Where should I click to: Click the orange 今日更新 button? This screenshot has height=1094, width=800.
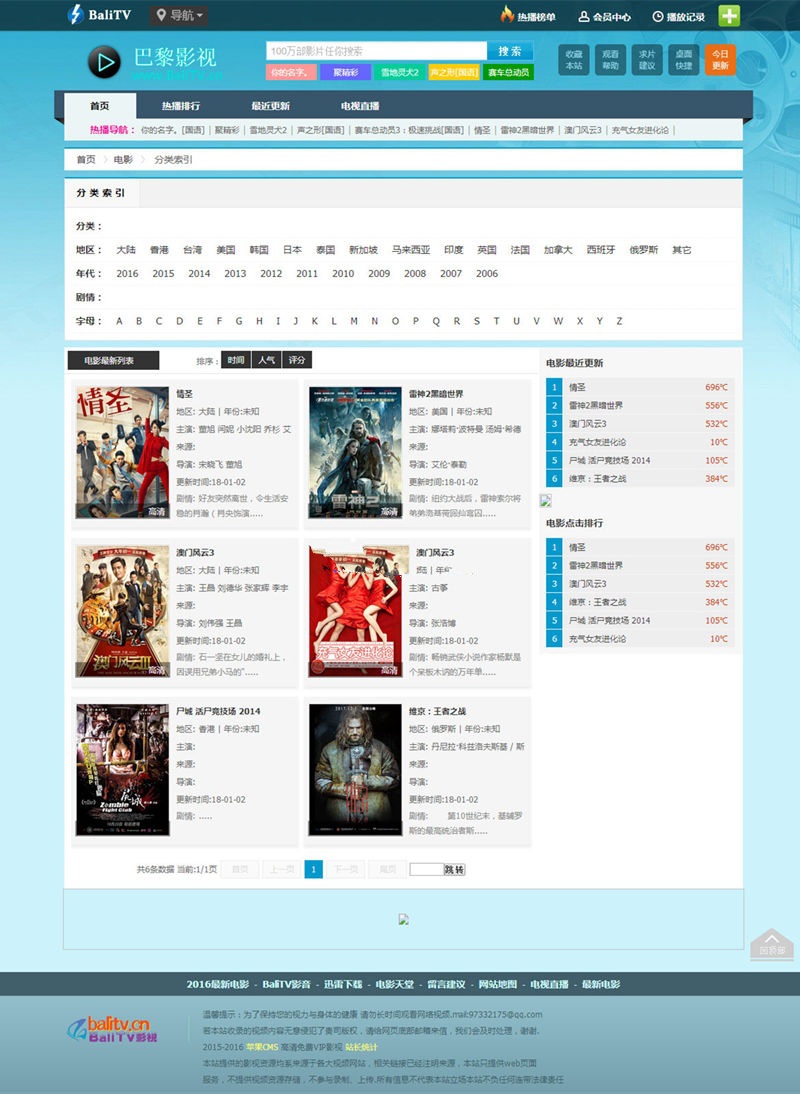720,60
